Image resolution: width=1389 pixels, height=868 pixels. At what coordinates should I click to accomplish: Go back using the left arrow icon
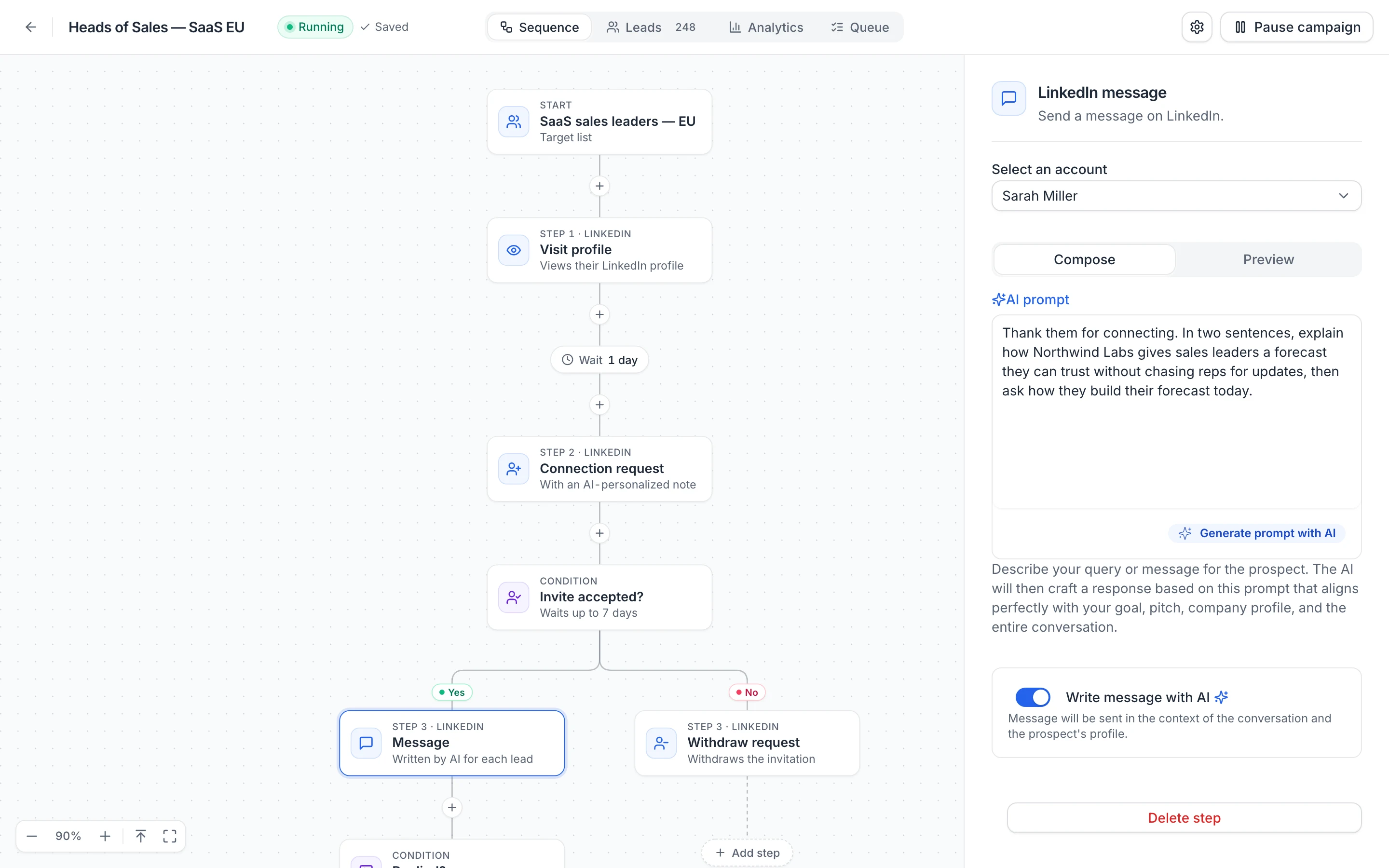(x=31, y=27)
